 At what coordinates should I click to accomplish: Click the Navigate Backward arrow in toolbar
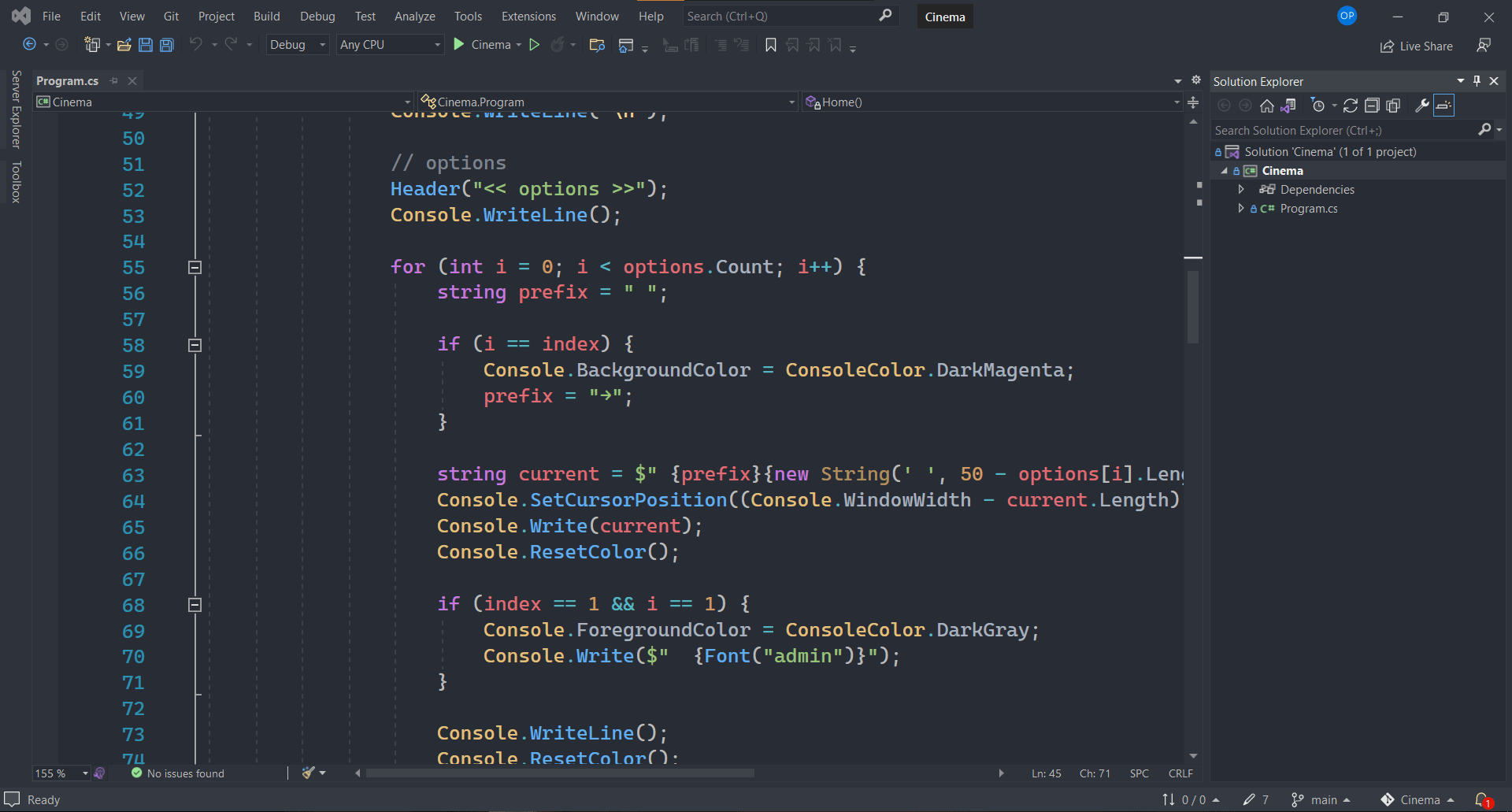tap(30, 45)
